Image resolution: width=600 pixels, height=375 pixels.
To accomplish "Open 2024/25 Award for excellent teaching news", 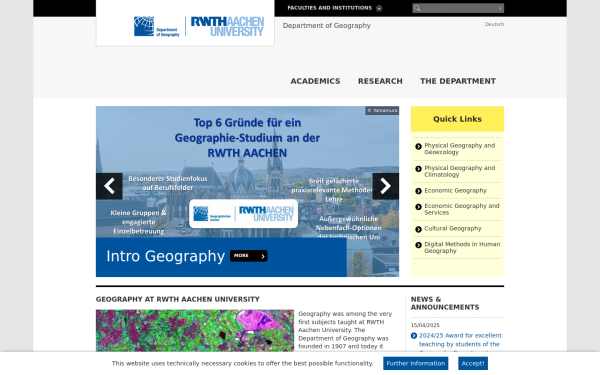I will click(x=460, y=340).
